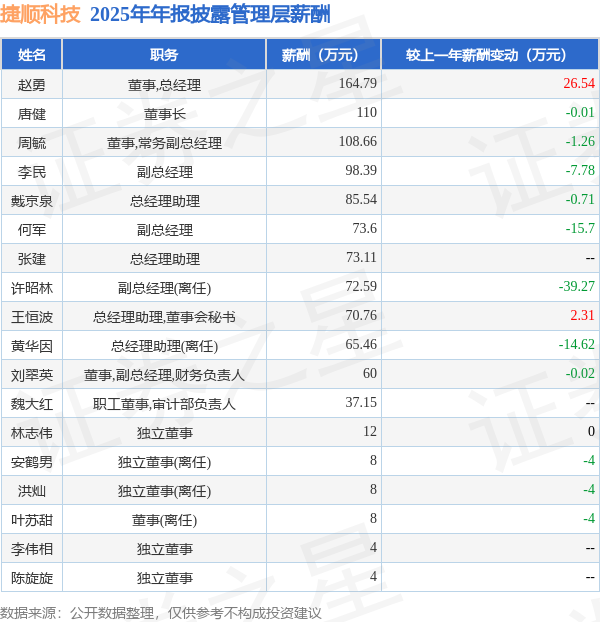Click the name 林志伟
This screenshot has width=600, height=622.
pyautogui.click(x=32, y=433)
